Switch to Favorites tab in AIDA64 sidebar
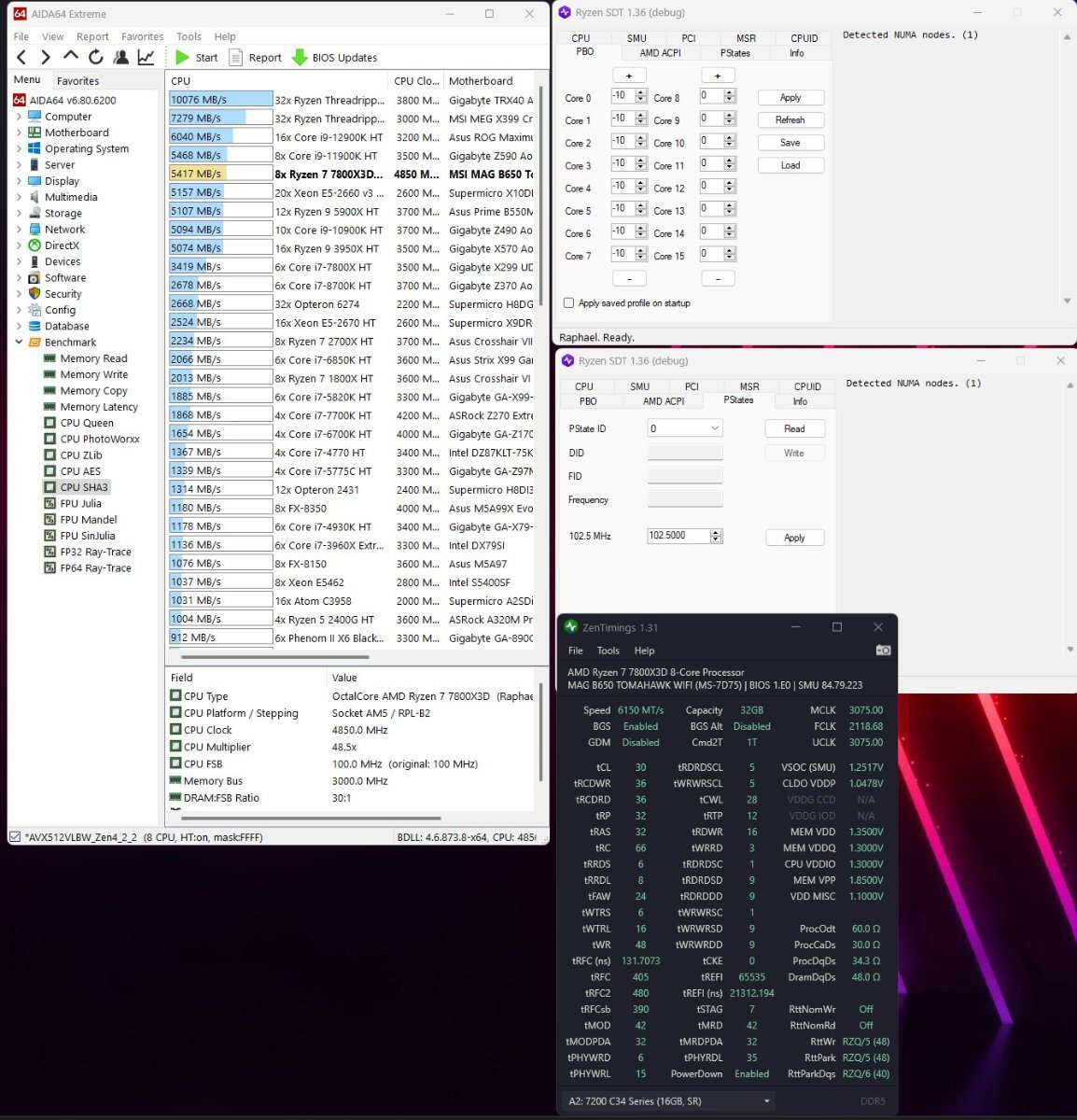 (x=77, y=81)
